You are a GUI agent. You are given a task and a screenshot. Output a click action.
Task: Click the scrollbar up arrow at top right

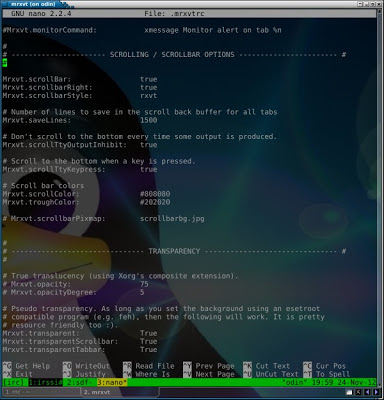[x=380, y=11]
